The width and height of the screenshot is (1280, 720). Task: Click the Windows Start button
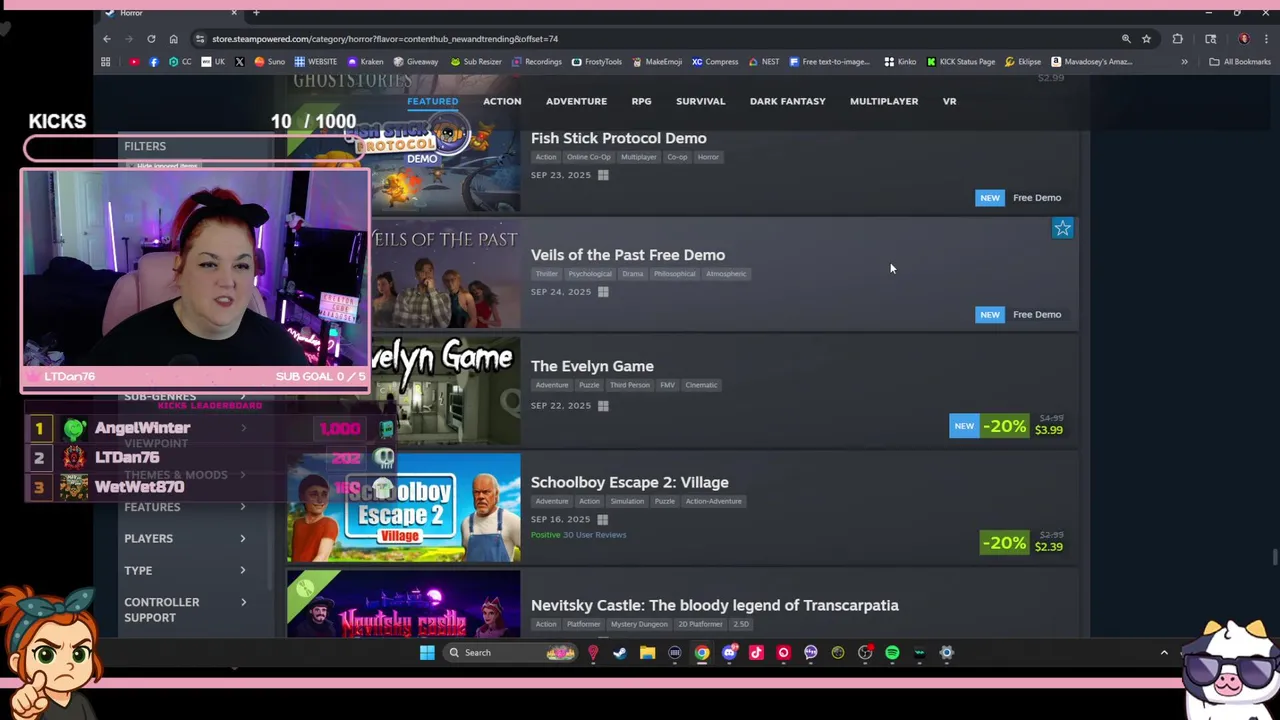(427, 653)
